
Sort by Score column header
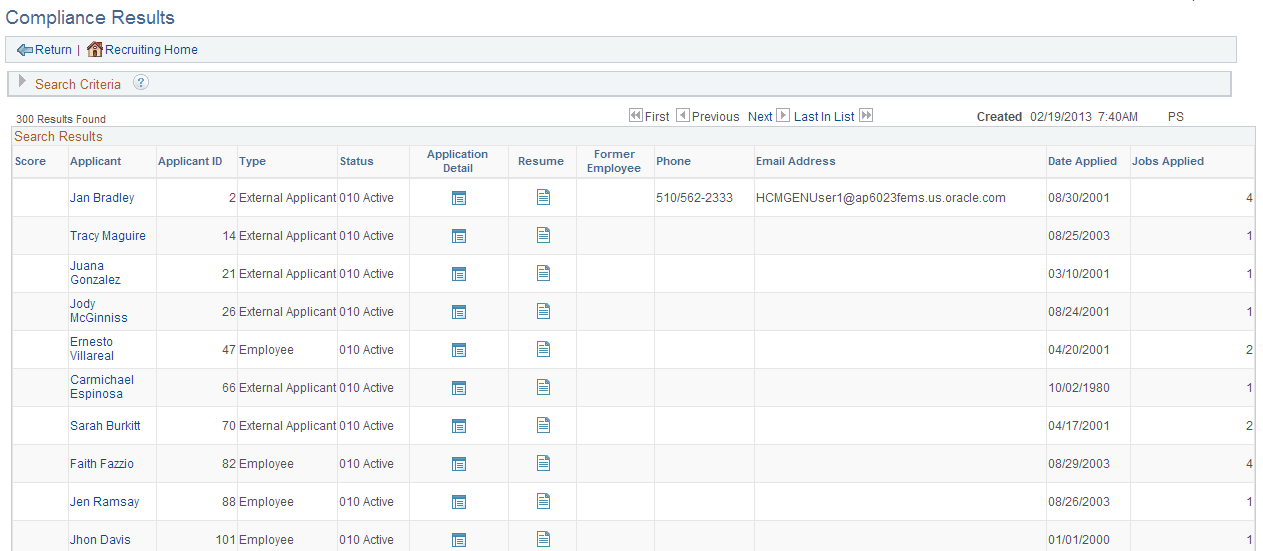[x=30, y=161]
